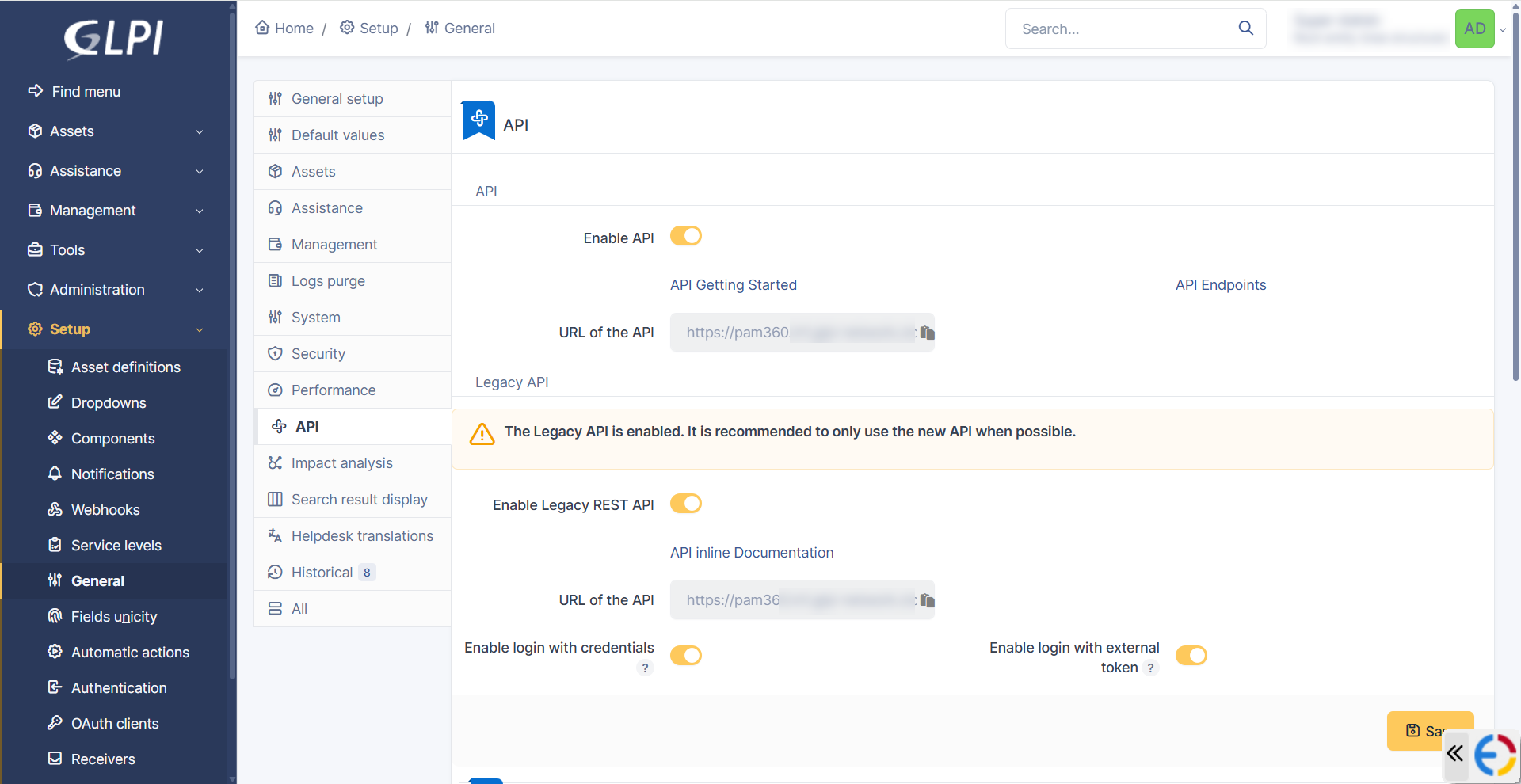Viewport: 1521px width, 784px height.
Task: Select the API tab
Action: click(x=353, y=427)
